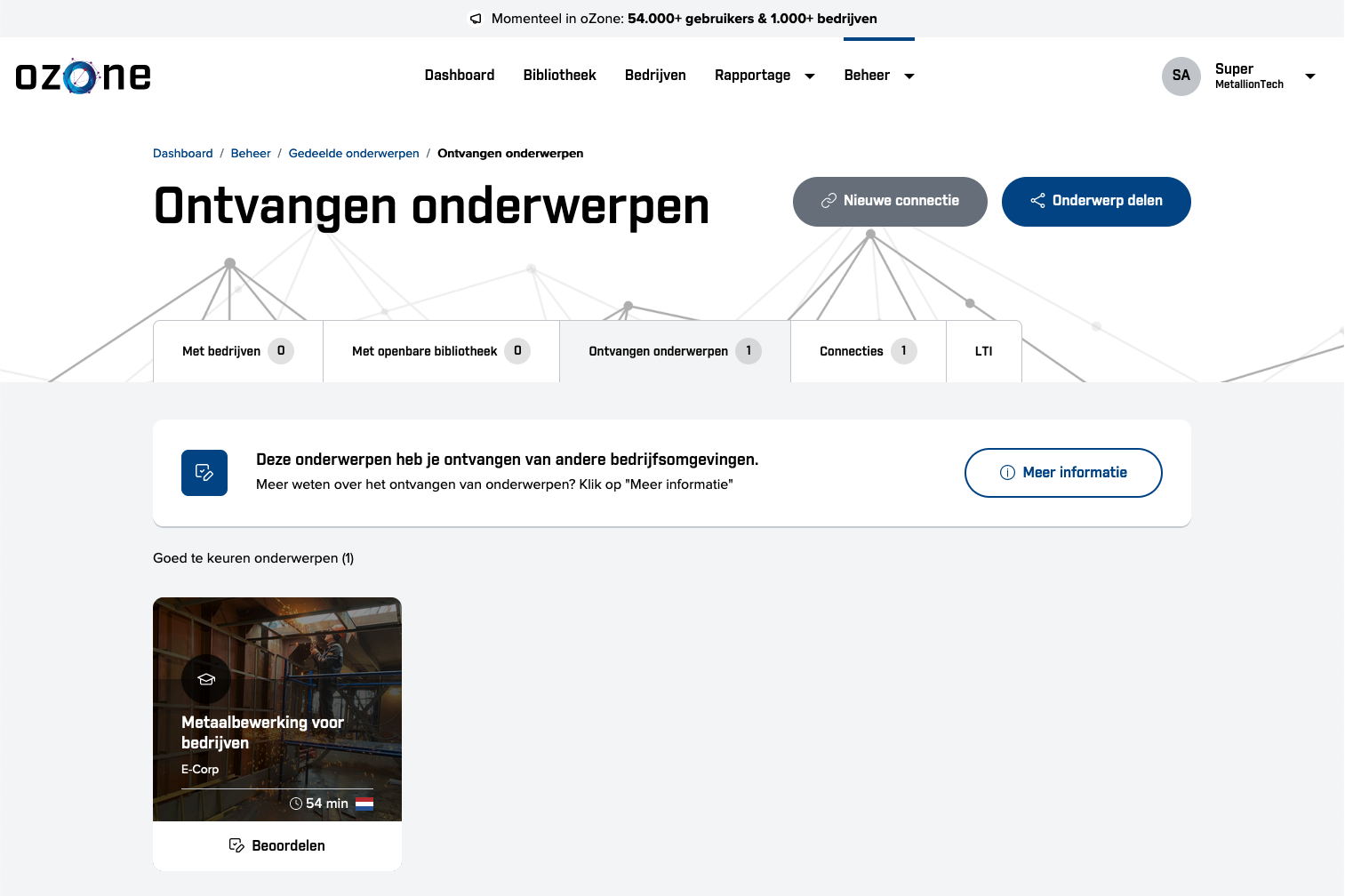Click the graduation cap badge on the course card
Screen dimensions: 1345x896
point(205,679)
